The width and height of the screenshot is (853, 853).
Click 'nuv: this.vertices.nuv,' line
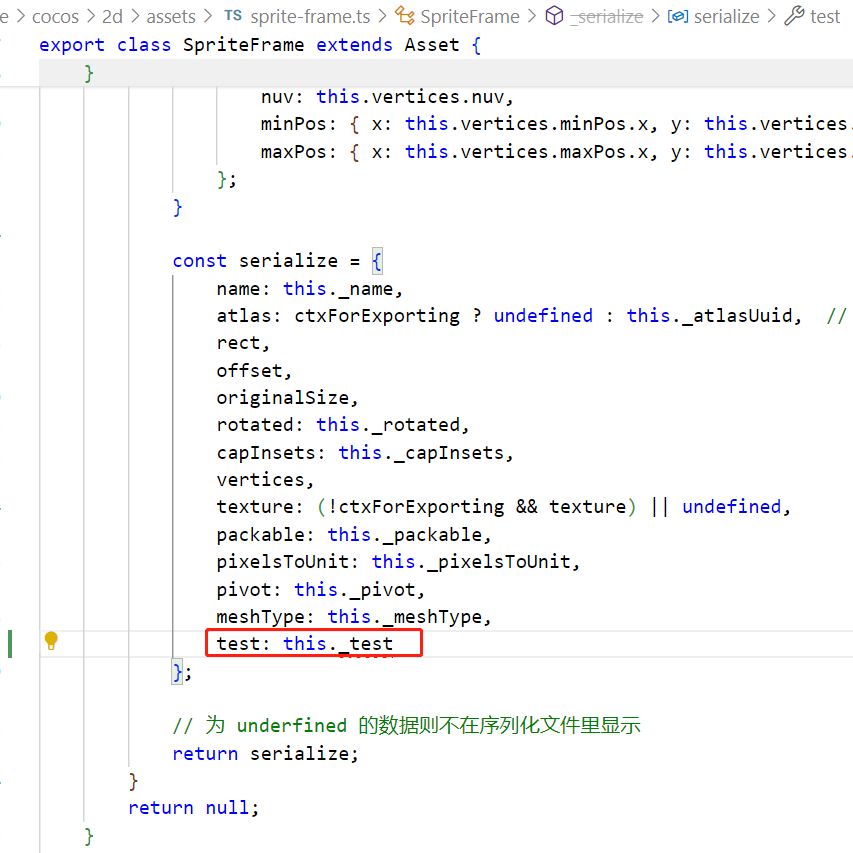[387, 97]
